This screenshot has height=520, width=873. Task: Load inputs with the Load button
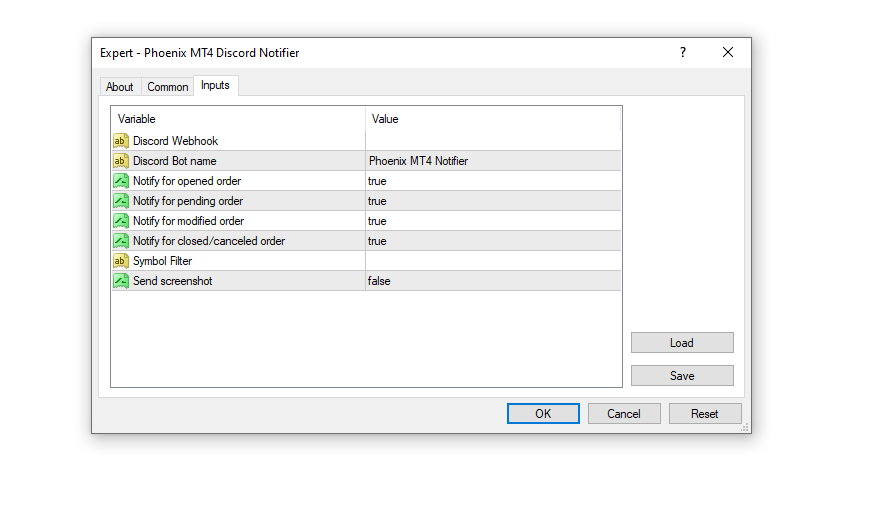tap(682, 342)
